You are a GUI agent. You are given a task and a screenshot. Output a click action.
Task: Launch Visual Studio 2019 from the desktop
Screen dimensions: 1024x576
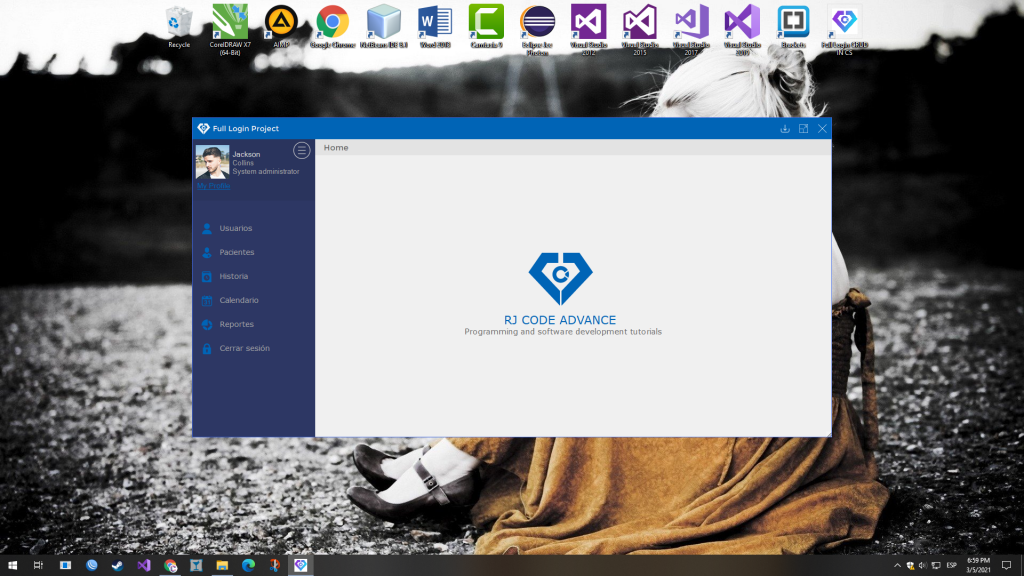click(741, 22)
